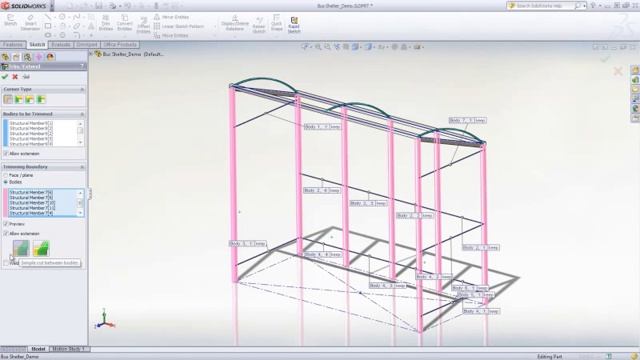Open the SolidWorks menu arrow
This screenshot has width=640, height=360.
click(x=52, y=6)
